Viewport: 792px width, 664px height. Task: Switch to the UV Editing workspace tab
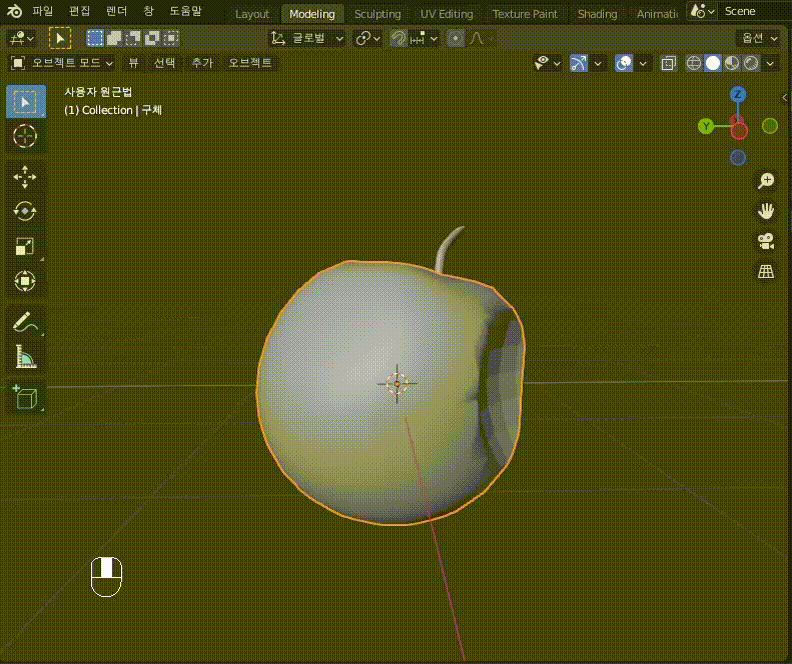[447, 14]
